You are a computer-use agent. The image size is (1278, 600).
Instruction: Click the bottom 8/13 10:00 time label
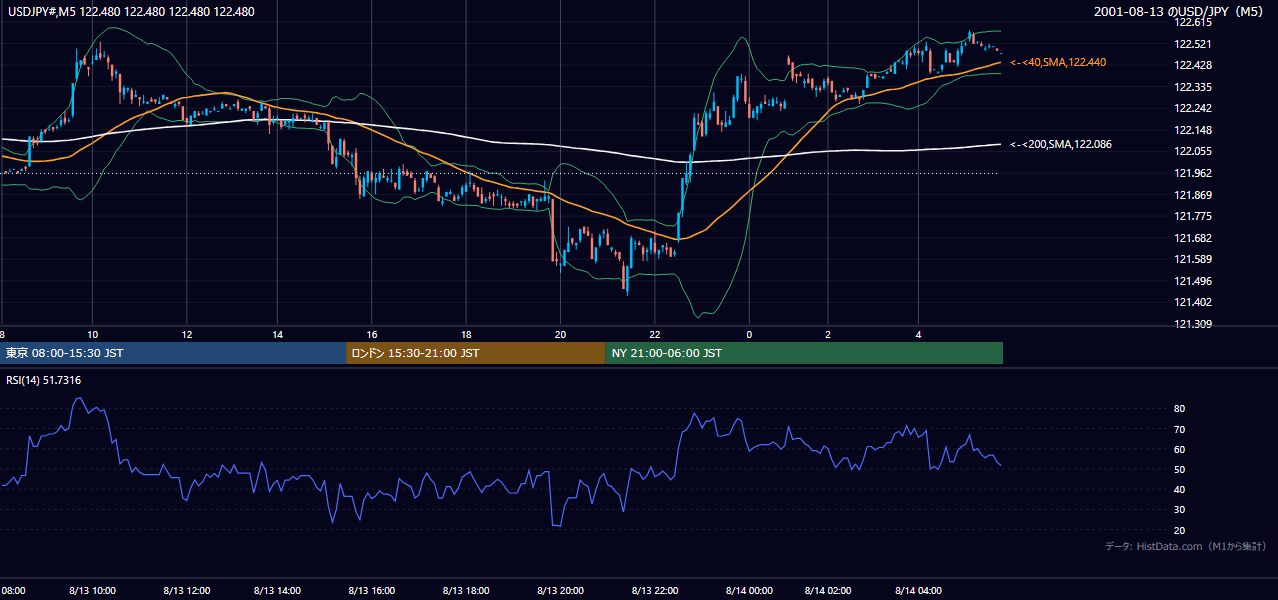(93, 590)
